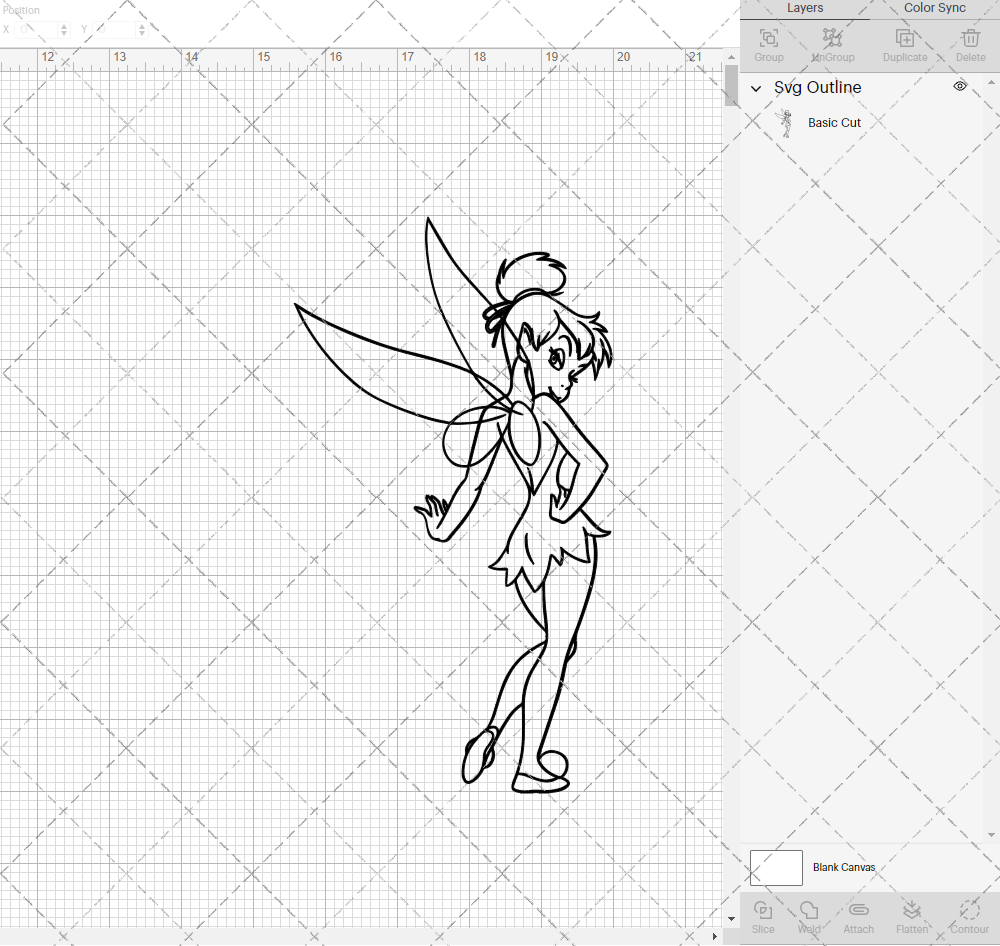The image size is (1000, 946).
Task: Switch to the Layers tab
Action: [x=805, y=8]
